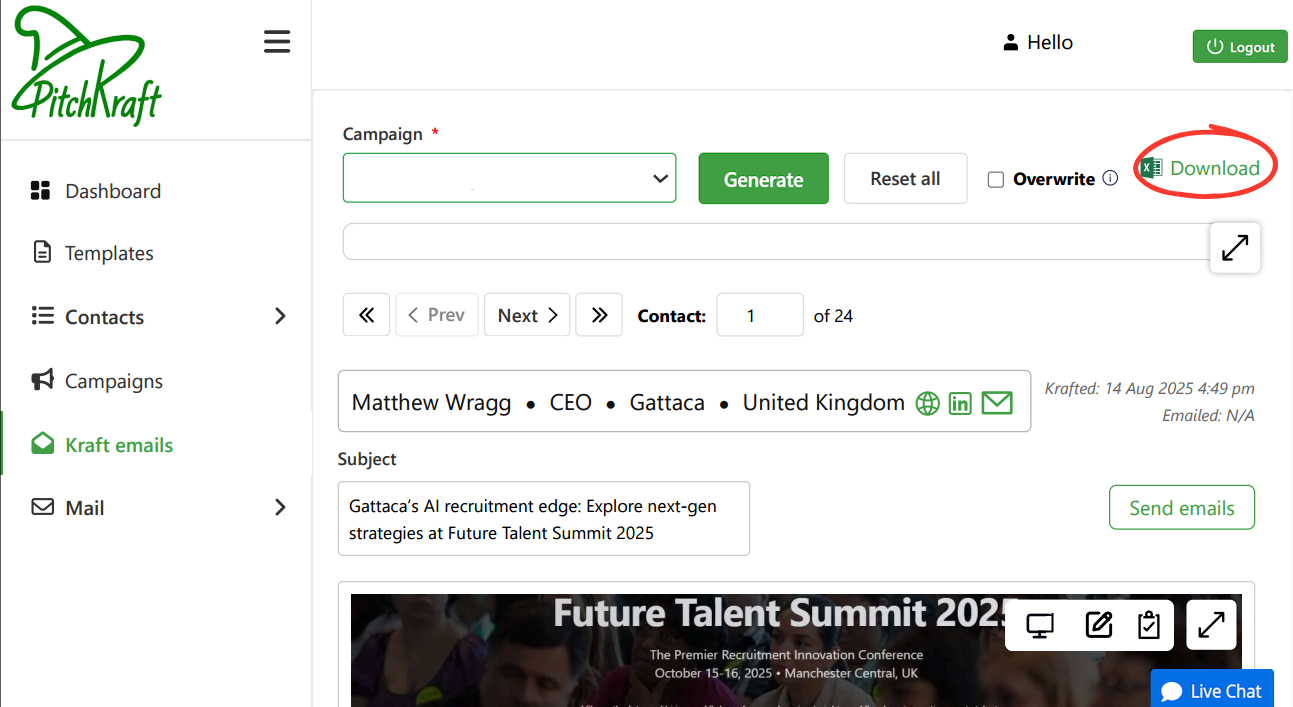Open the Campaign dropdown
Image resolution: width=1293 pixels, height=707 pixels.
coord(509,178)
